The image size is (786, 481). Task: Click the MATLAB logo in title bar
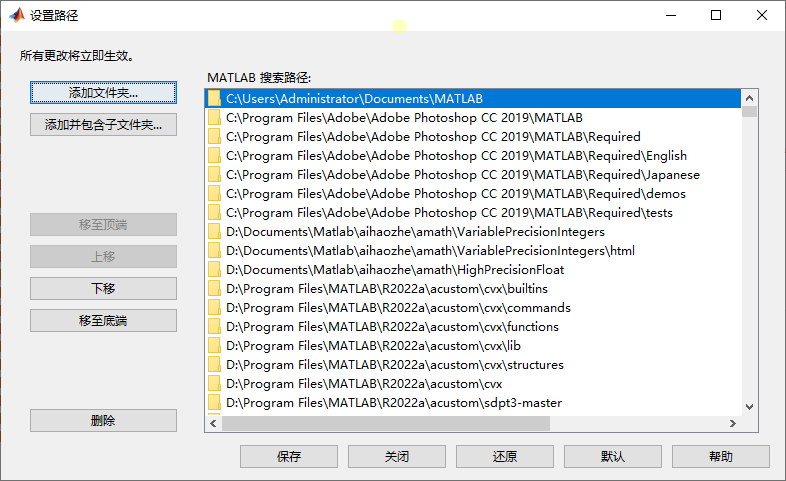(17, 15)
